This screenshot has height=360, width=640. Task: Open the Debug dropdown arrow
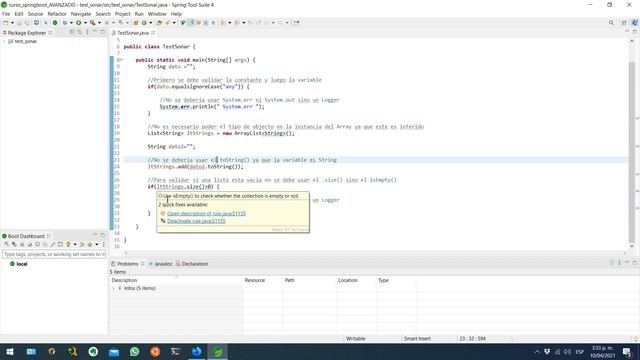[x=71, y=23]
